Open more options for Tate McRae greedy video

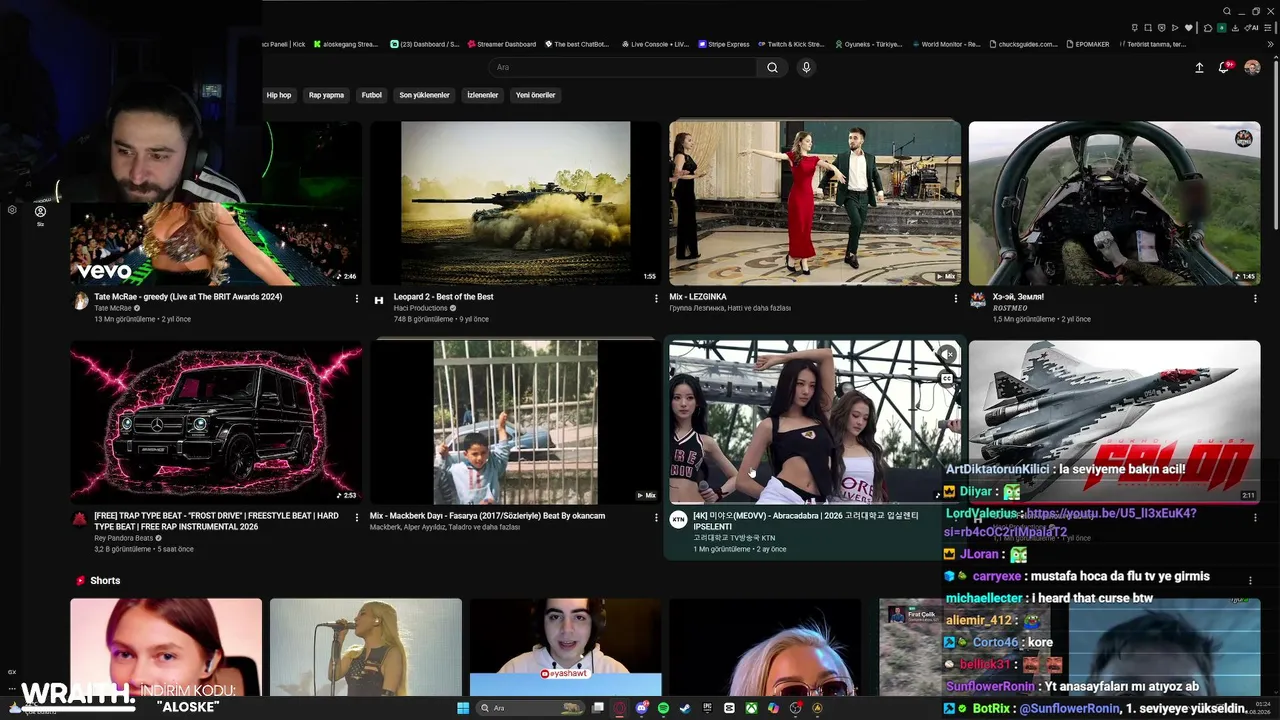(x=357, y=298)
